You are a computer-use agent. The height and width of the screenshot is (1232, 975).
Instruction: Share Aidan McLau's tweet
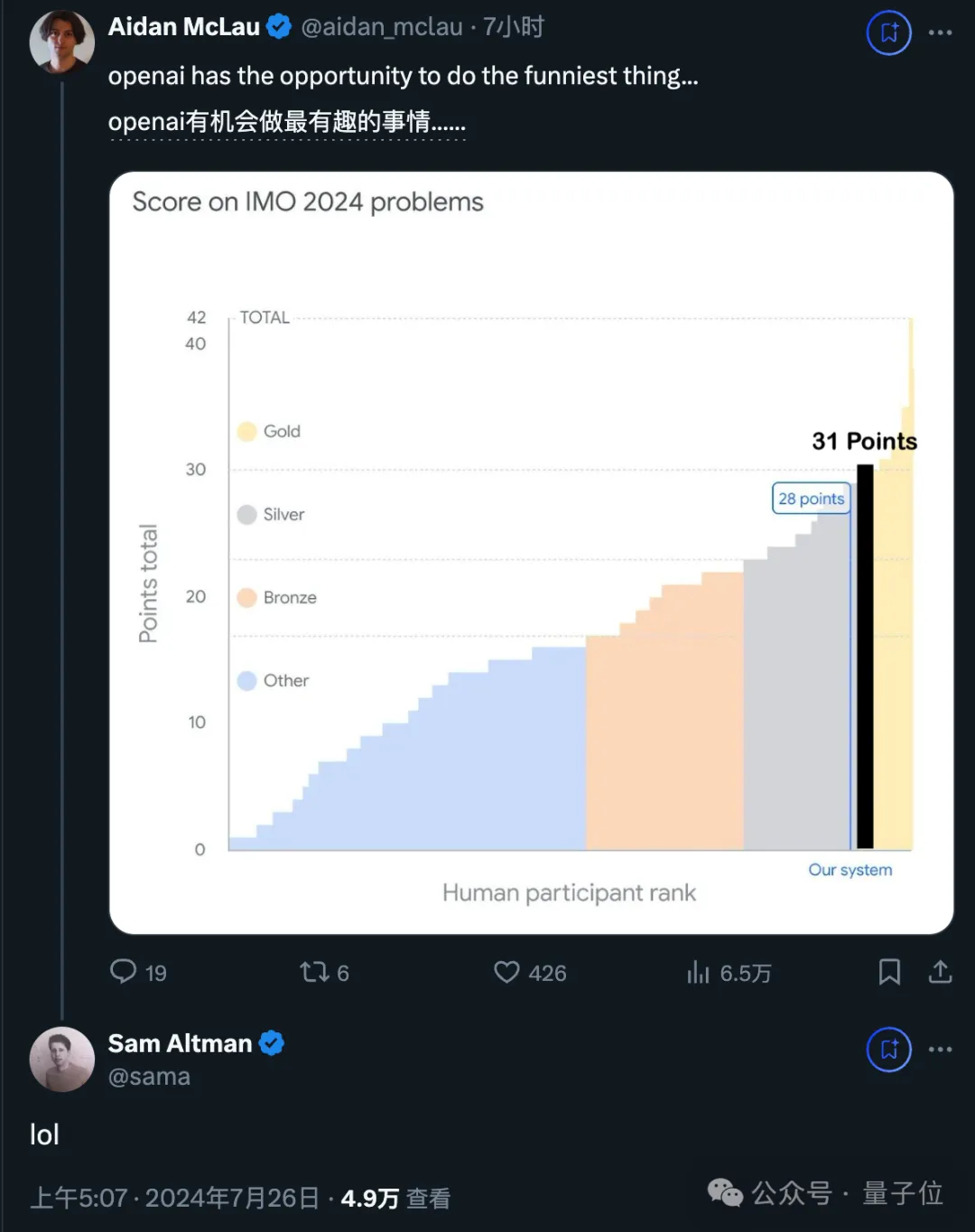[x=940, y=972]
